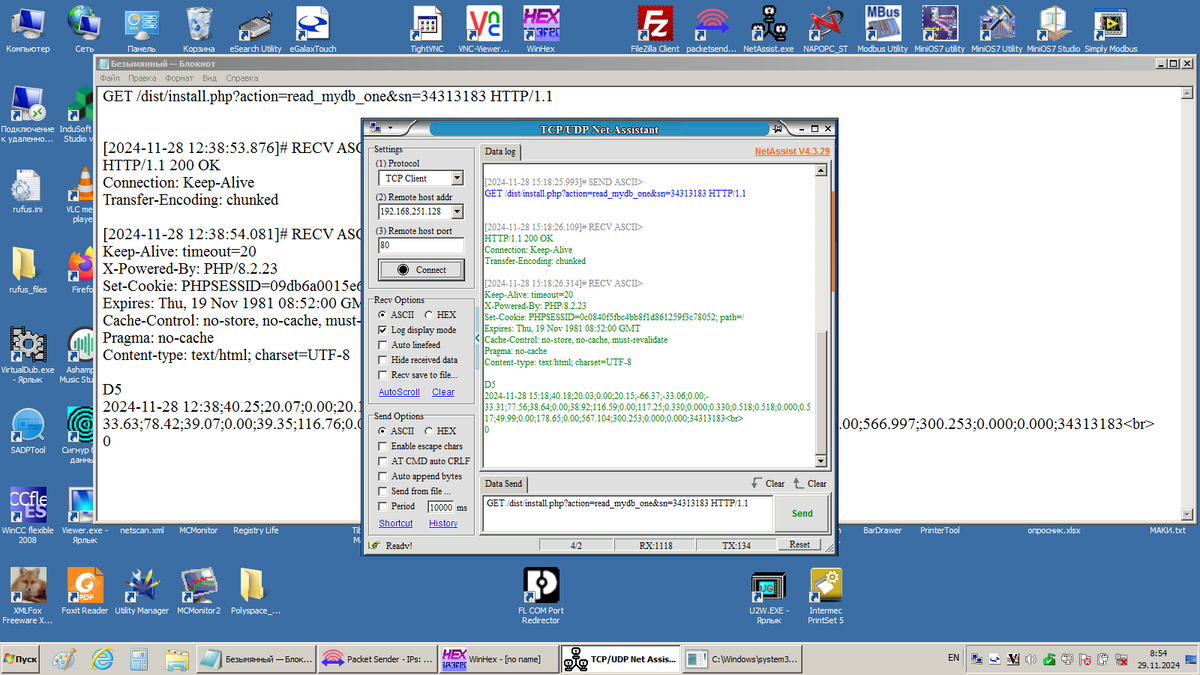Click Clear link under Recv Options
The height and width of the screenshot is (675, 1200).
point(443,392)
